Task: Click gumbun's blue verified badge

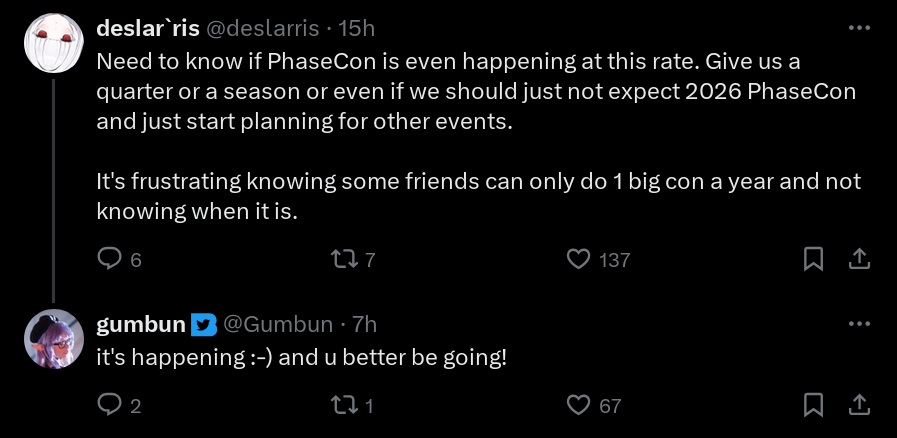Action: (x=203, y=325)
